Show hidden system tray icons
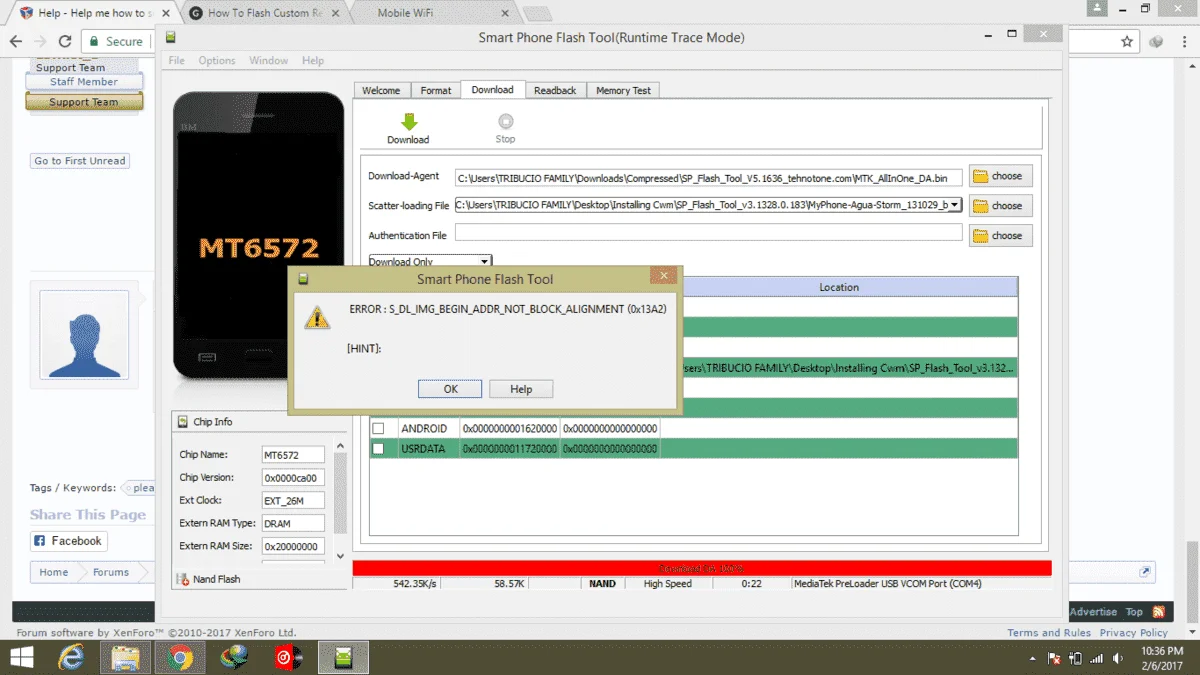 click(x=1033, y=658)
